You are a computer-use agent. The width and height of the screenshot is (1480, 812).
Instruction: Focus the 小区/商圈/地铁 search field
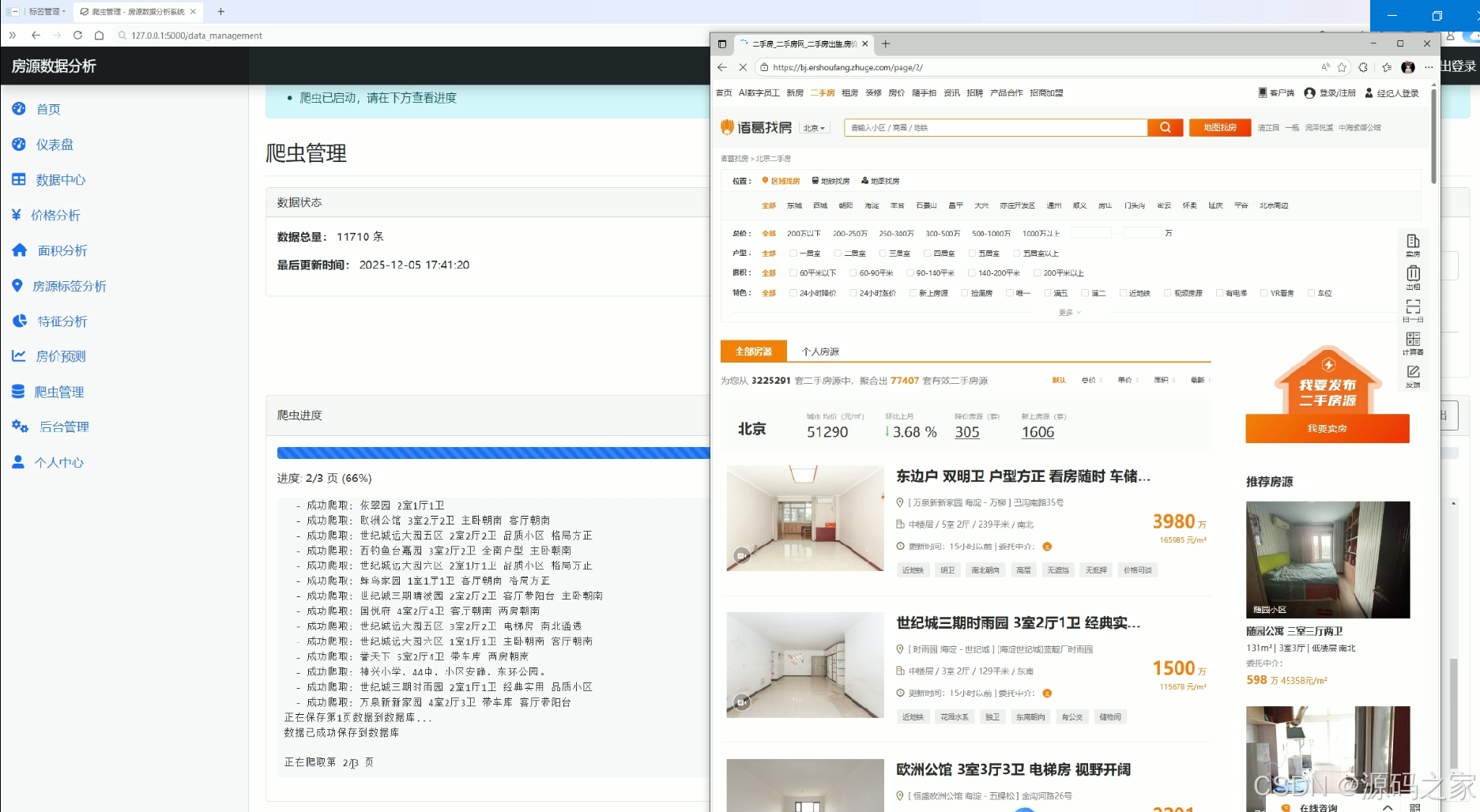[x=996, y=128]
